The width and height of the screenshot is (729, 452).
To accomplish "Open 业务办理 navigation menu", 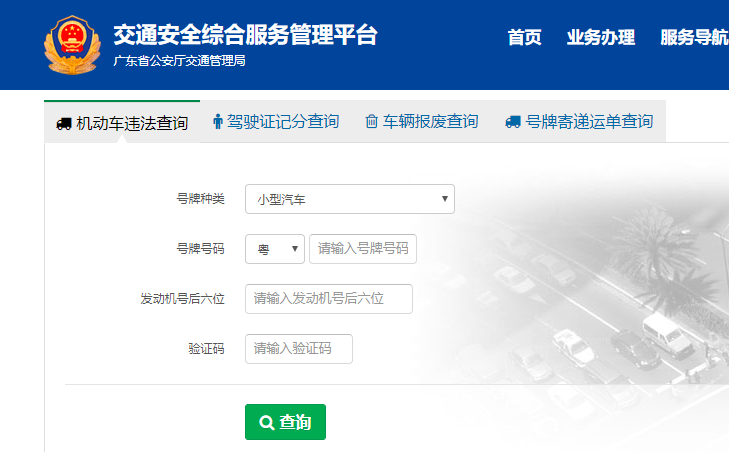I will coord(601,37).
